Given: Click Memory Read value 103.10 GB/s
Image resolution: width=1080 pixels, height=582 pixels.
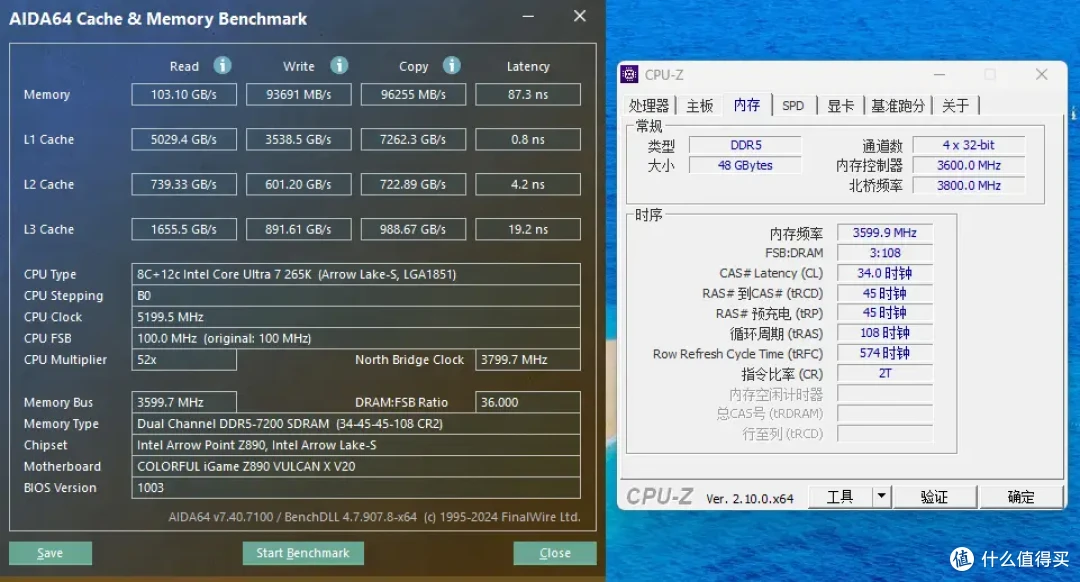Looking at the screenshot, I should click(184, 94).
